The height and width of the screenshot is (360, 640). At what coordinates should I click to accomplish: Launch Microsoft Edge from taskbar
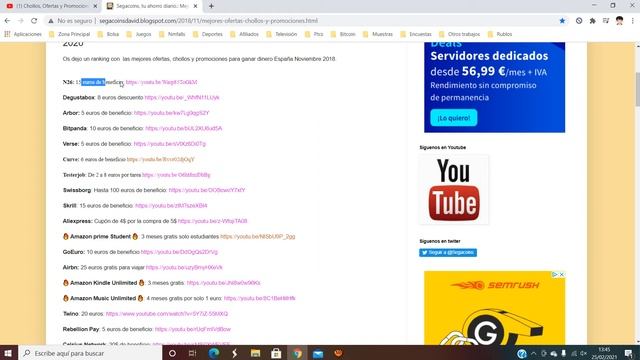click(x=213, y=353)
